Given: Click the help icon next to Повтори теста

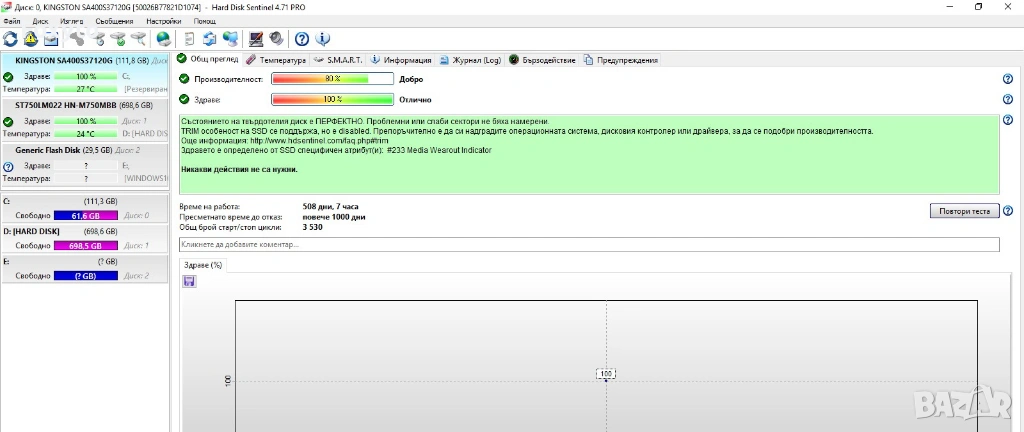Looking at the screenshot, I should [x=1007, y=211].
